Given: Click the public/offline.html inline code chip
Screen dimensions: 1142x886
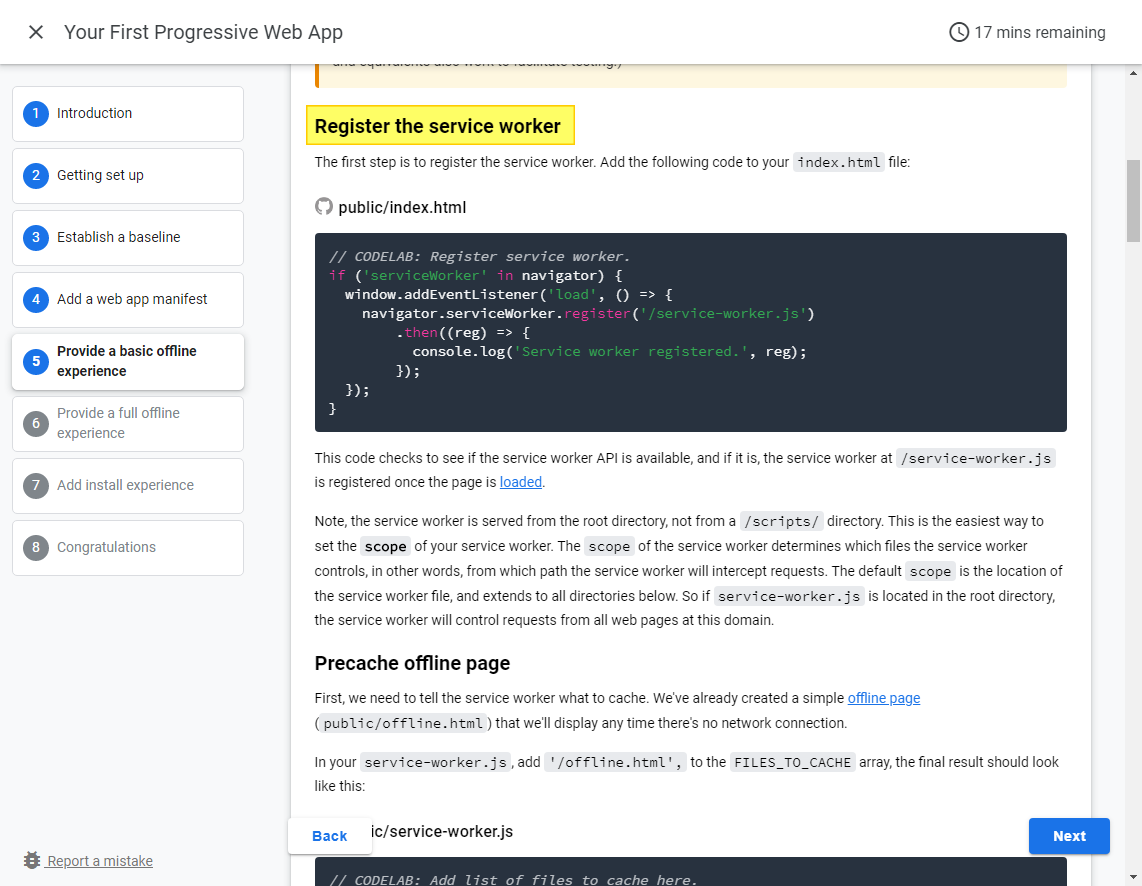Looking at the screenshot, I should point(403,723).
